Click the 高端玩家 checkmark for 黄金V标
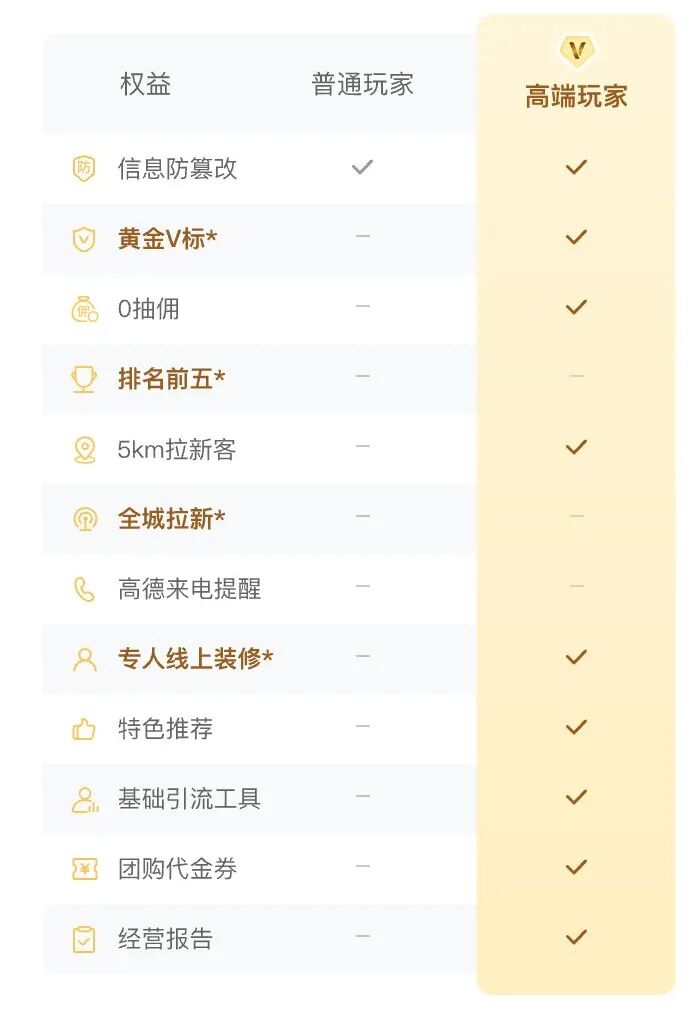The image size is (691, 1018). [576, 237]
